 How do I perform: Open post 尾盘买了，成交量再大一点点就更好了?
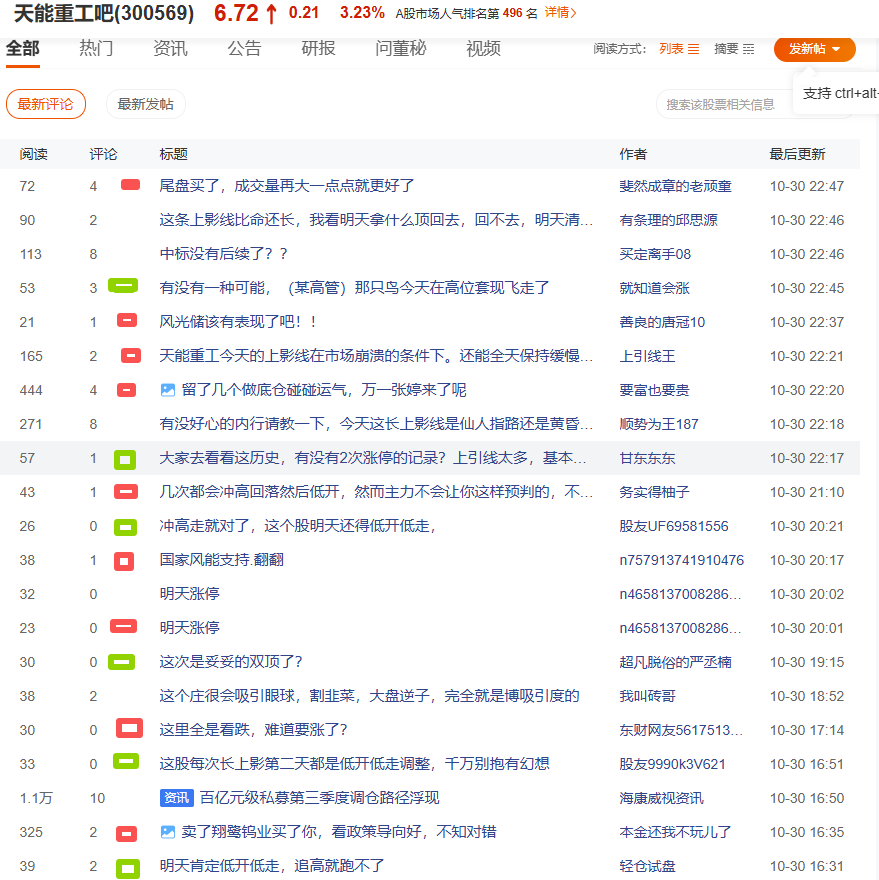[x=286, y=186]
